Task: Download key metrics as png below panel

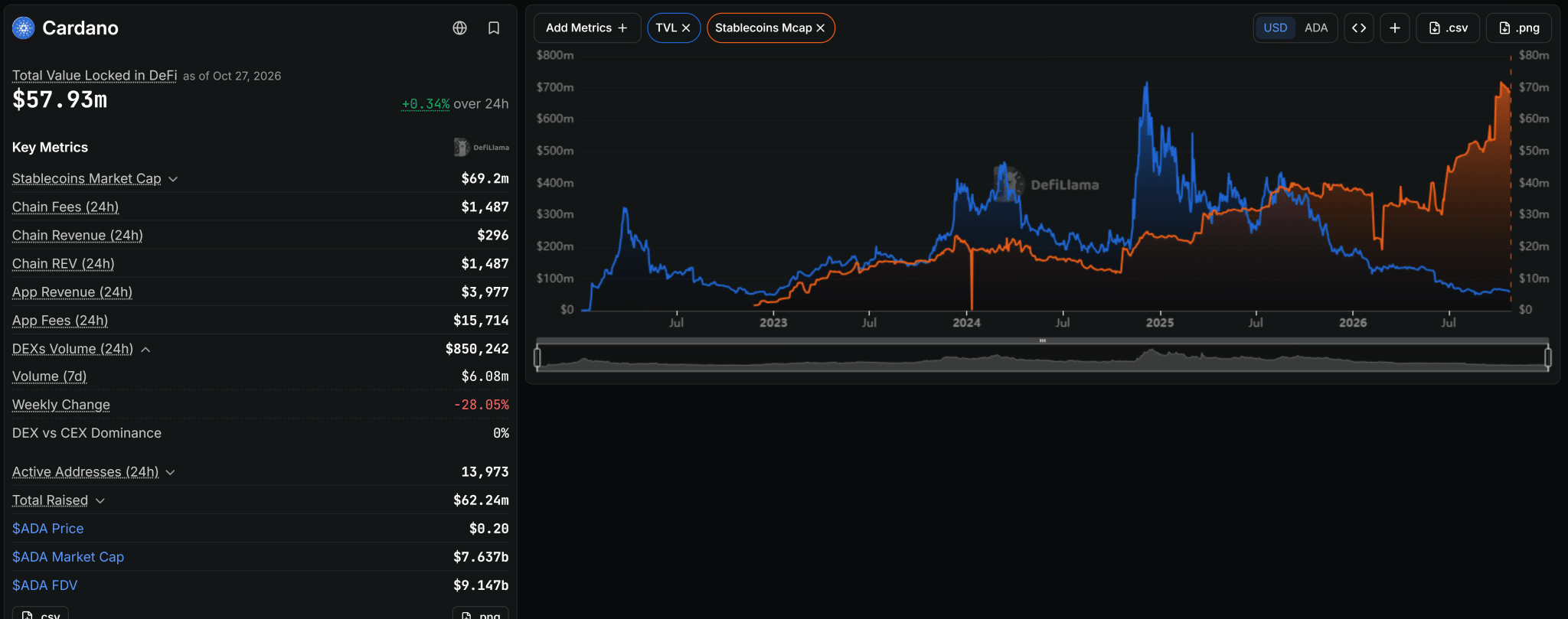Action: point(481,614)
